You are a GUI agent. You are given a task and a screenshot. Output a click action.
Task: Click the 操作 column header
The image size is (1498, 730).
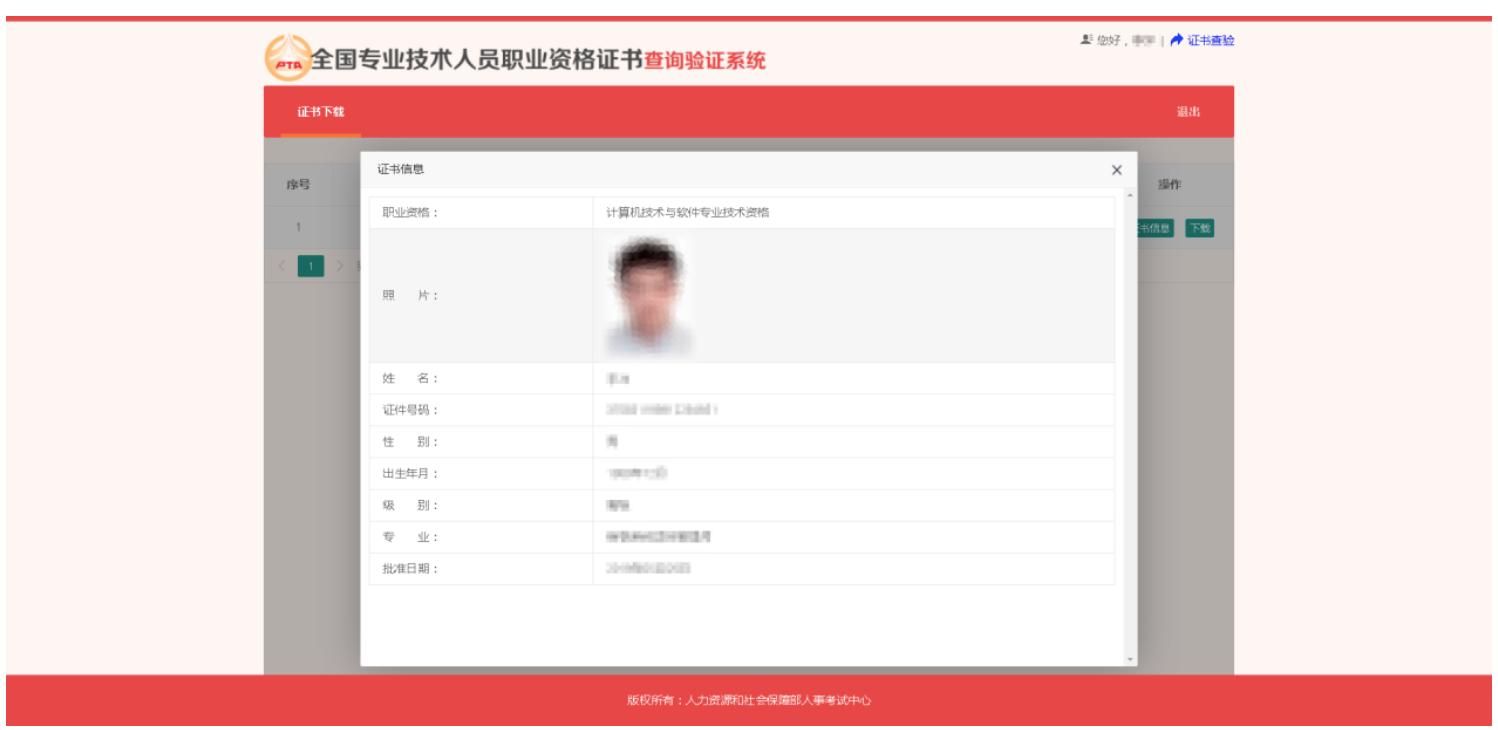pos(1169,185)
